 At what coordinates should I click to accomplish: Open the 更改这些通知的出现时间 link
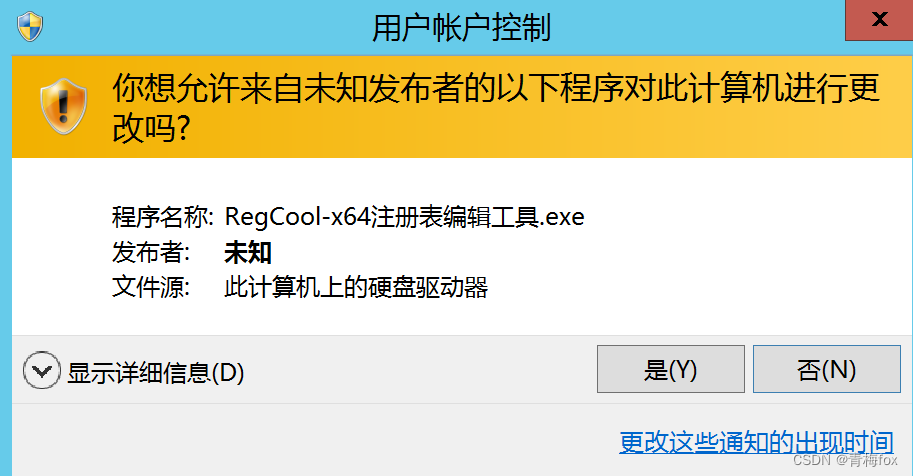(x=756, y=442)
